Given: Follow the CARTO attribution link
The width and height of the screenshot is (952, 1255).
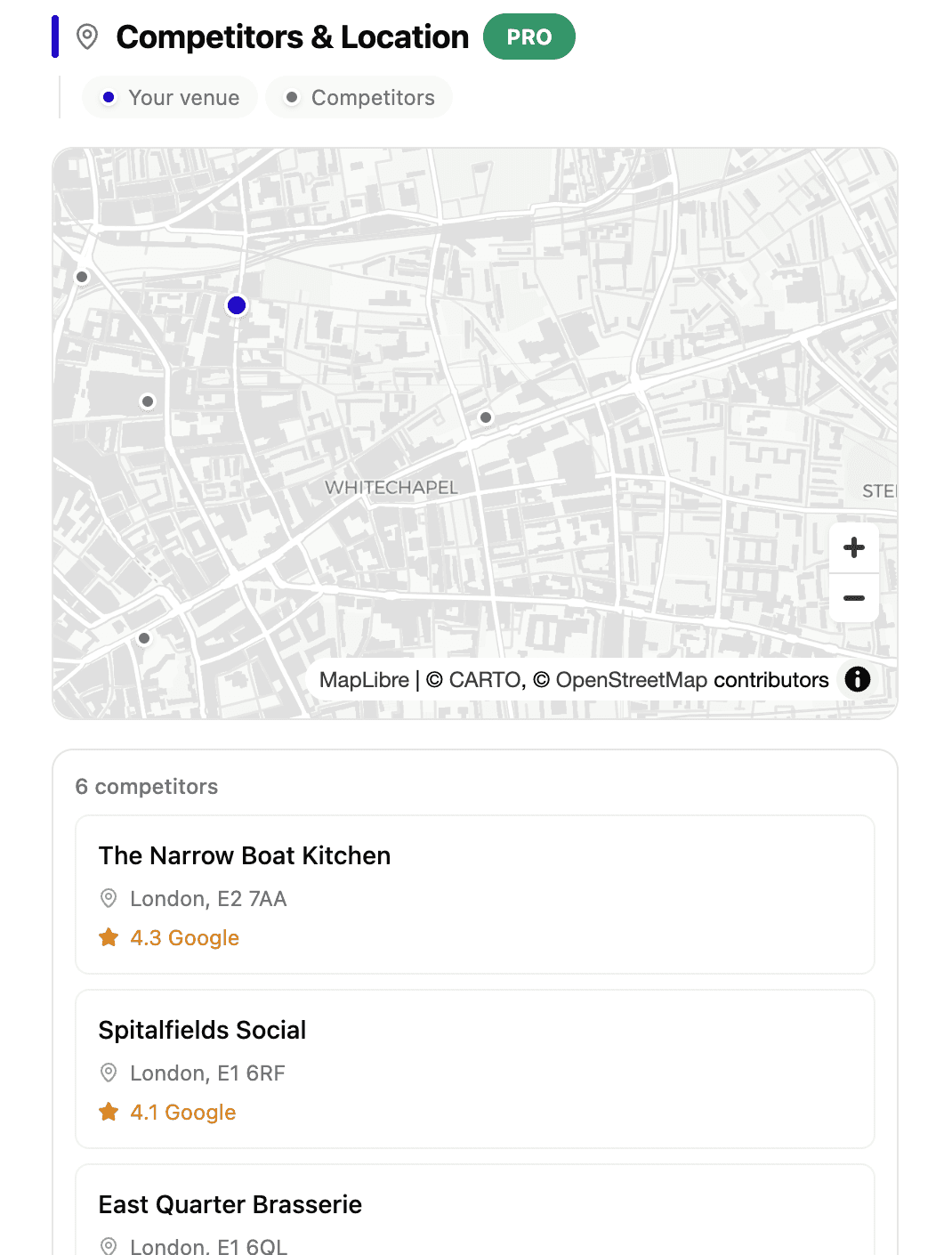Looking at the screenshot, I should pyautogui.click(x=474, y=680).
